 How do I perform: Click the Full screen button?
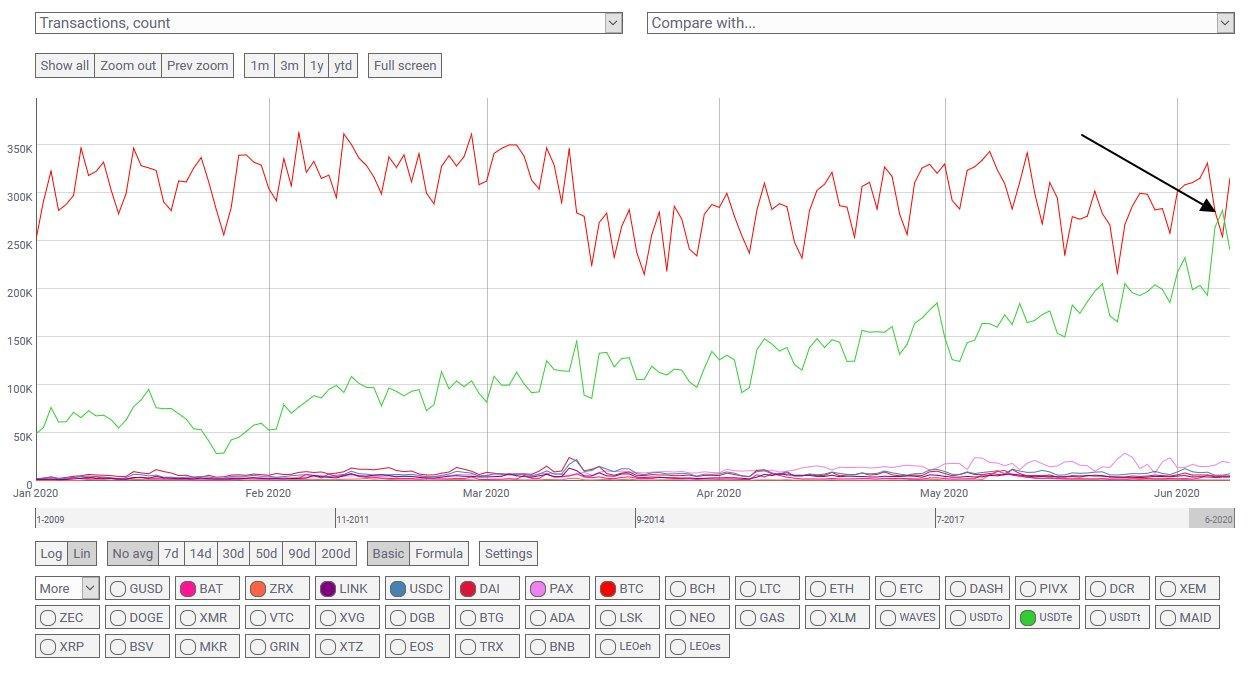[x=404, y=65]
